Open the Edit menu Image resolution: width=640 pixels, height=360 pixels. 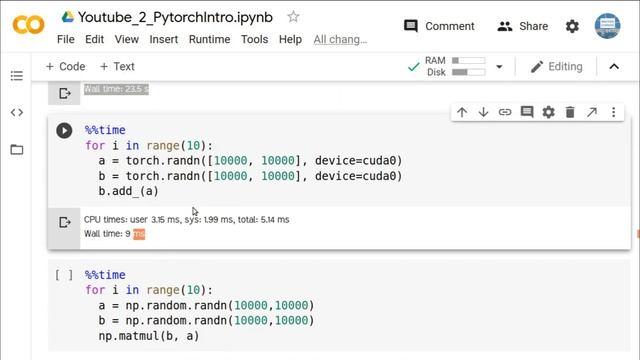coord(94,39)
